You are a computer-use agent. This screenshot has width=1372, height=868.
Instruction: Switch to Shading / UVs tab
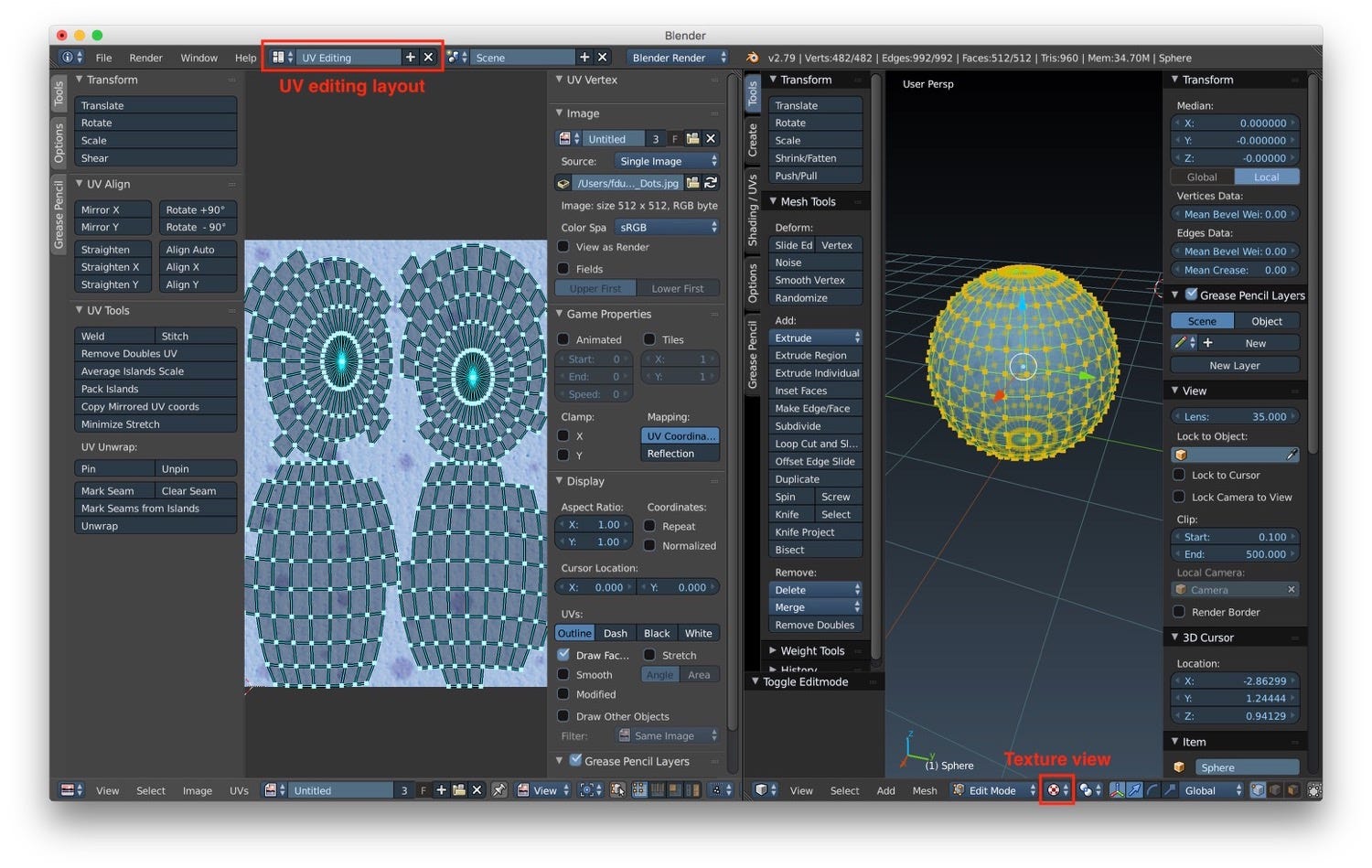(x=753, y=209)
